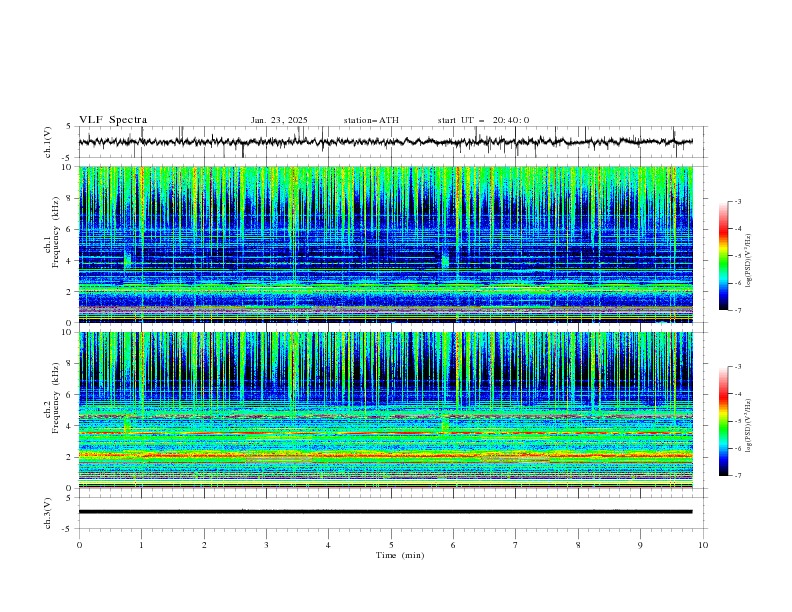The height and width of the screenshot is (612, 792).
Task: Click time axis tick label "8"
Action: [x=578, y=545]
